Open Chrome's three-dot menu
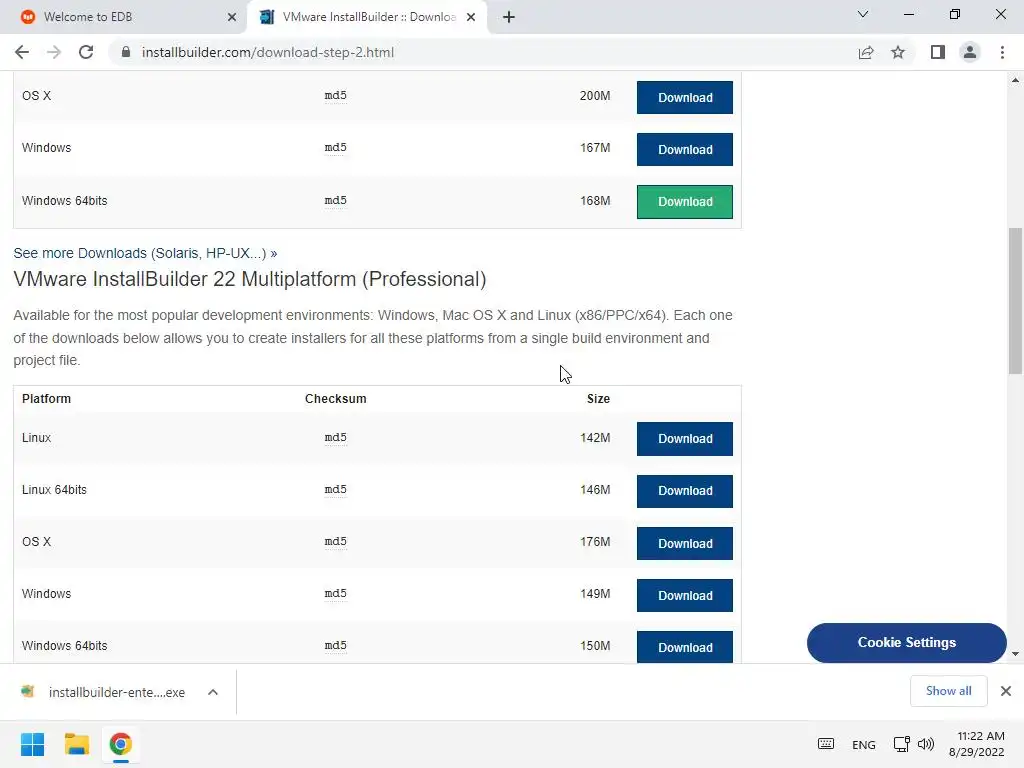 click(1002, 52)
